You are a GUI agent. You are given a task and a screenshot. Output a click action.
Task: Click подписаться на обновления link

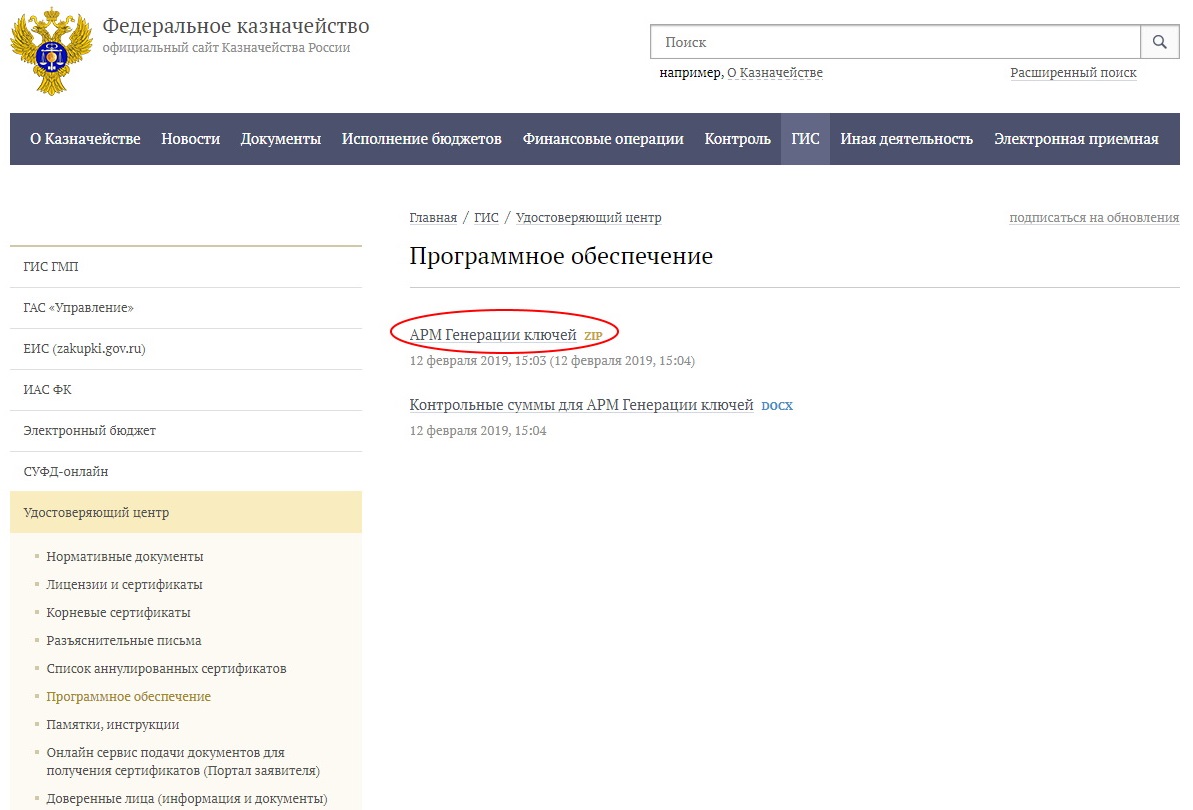point(1094,218)
